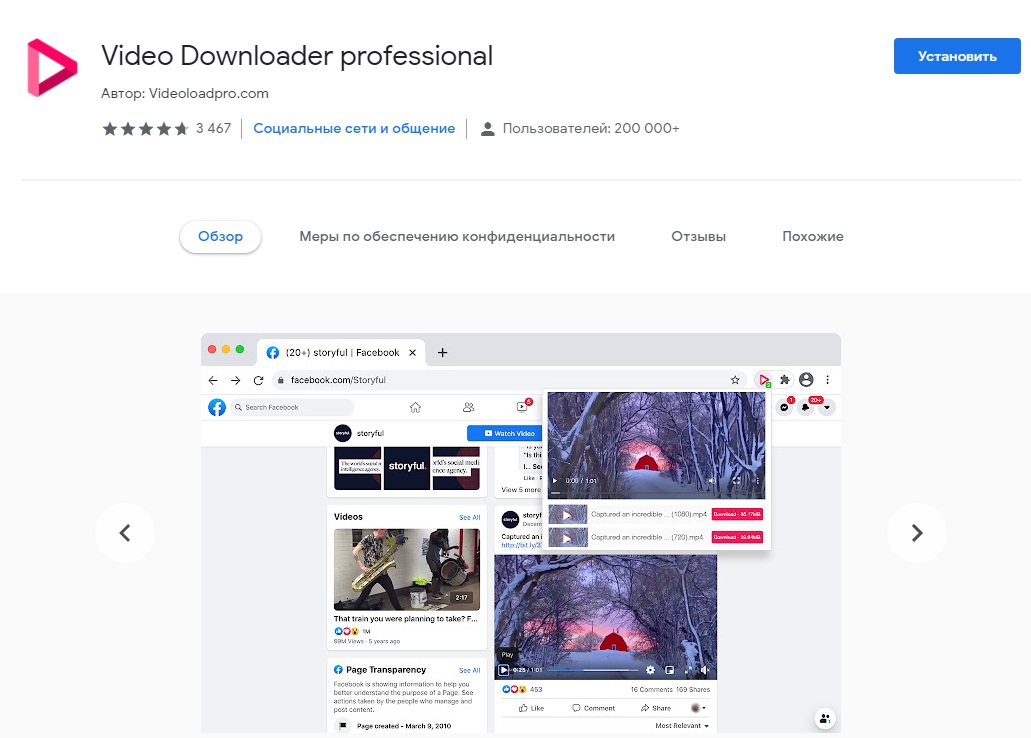Open the Facebook notifications bell
1031x738 pixels.
click(805, 408)
